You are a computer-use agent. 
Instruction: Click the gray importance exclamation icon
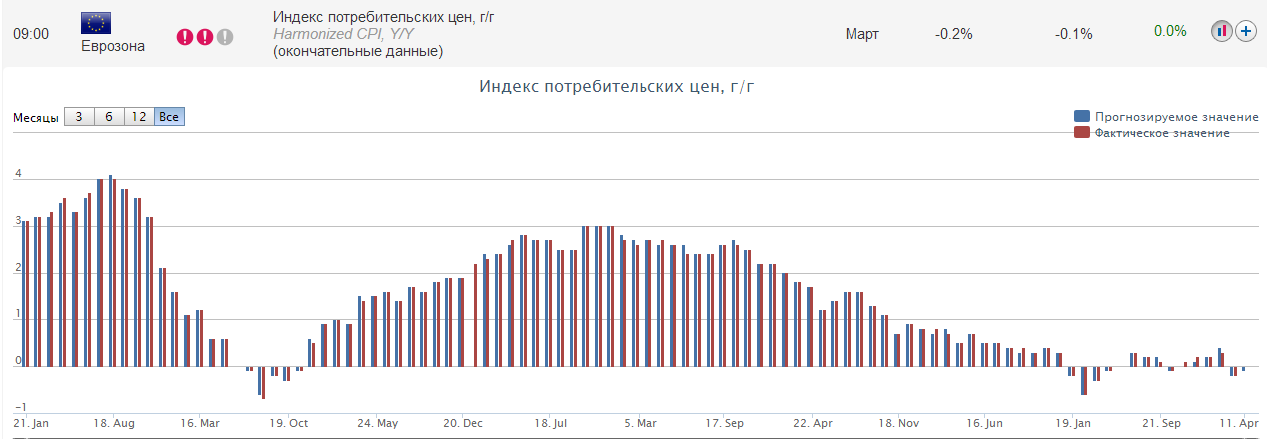[225, 37]
